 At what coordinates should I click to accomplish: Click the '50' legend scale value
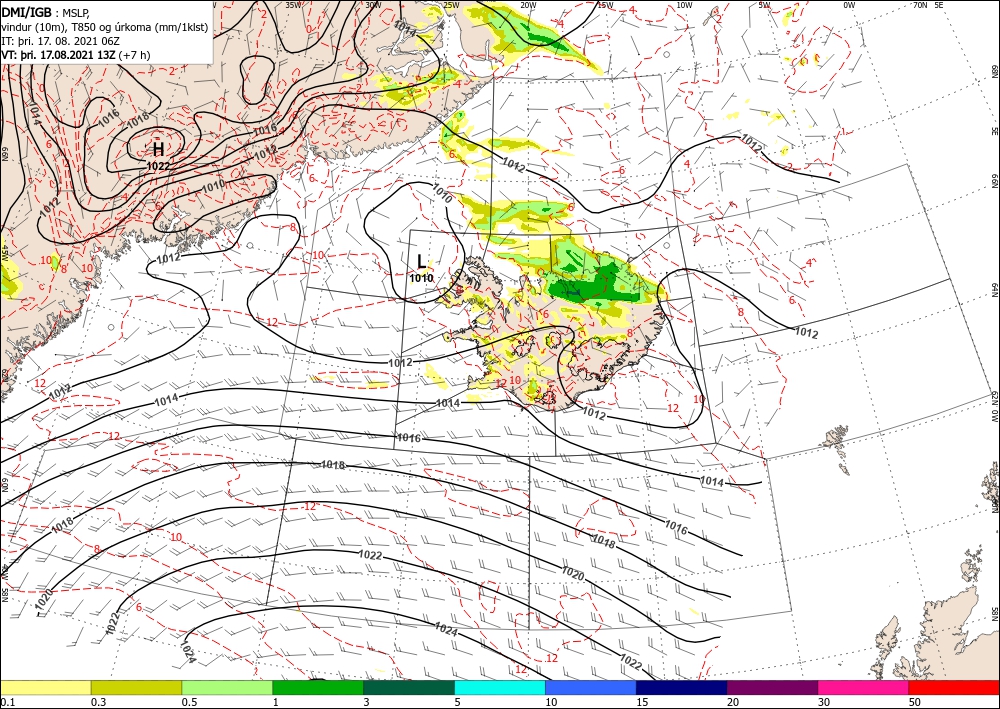(916, 702)
